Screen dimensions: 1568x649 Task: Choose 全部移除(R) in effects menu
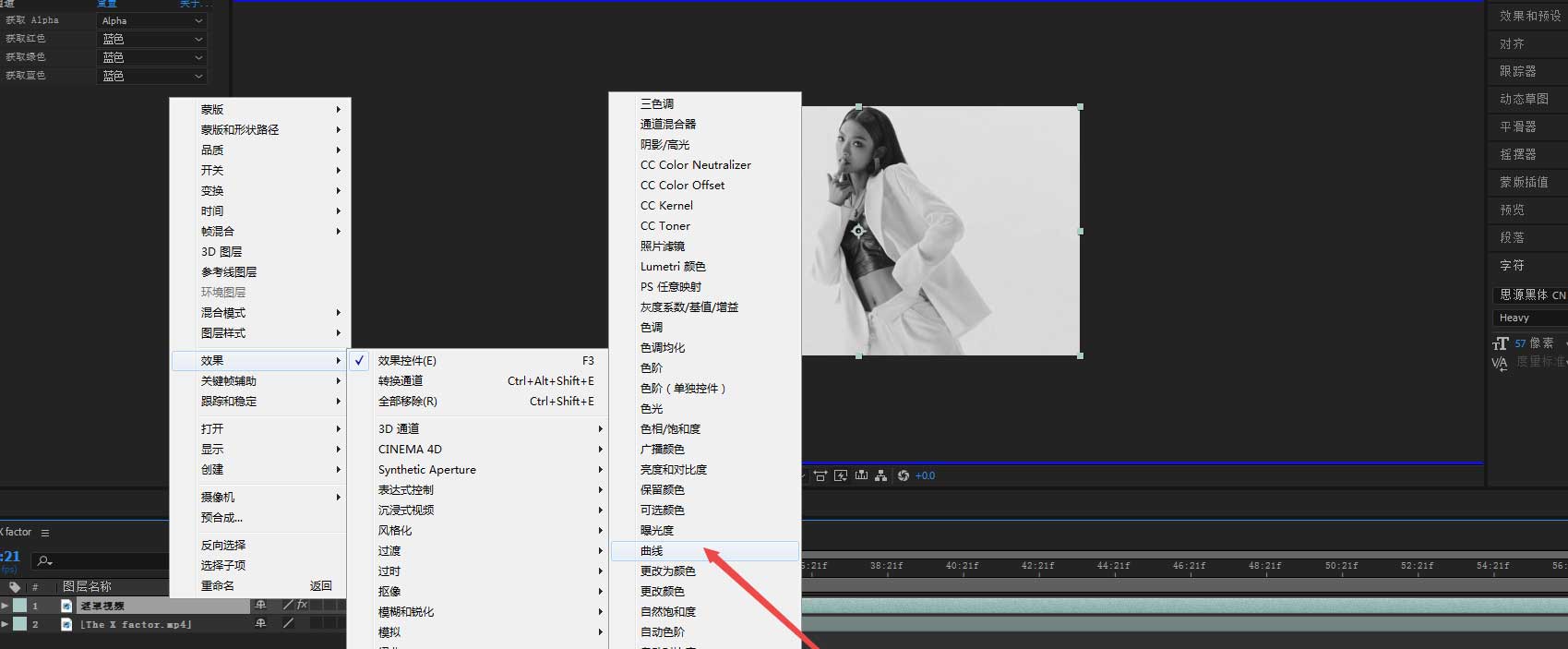tap(477, 402)
